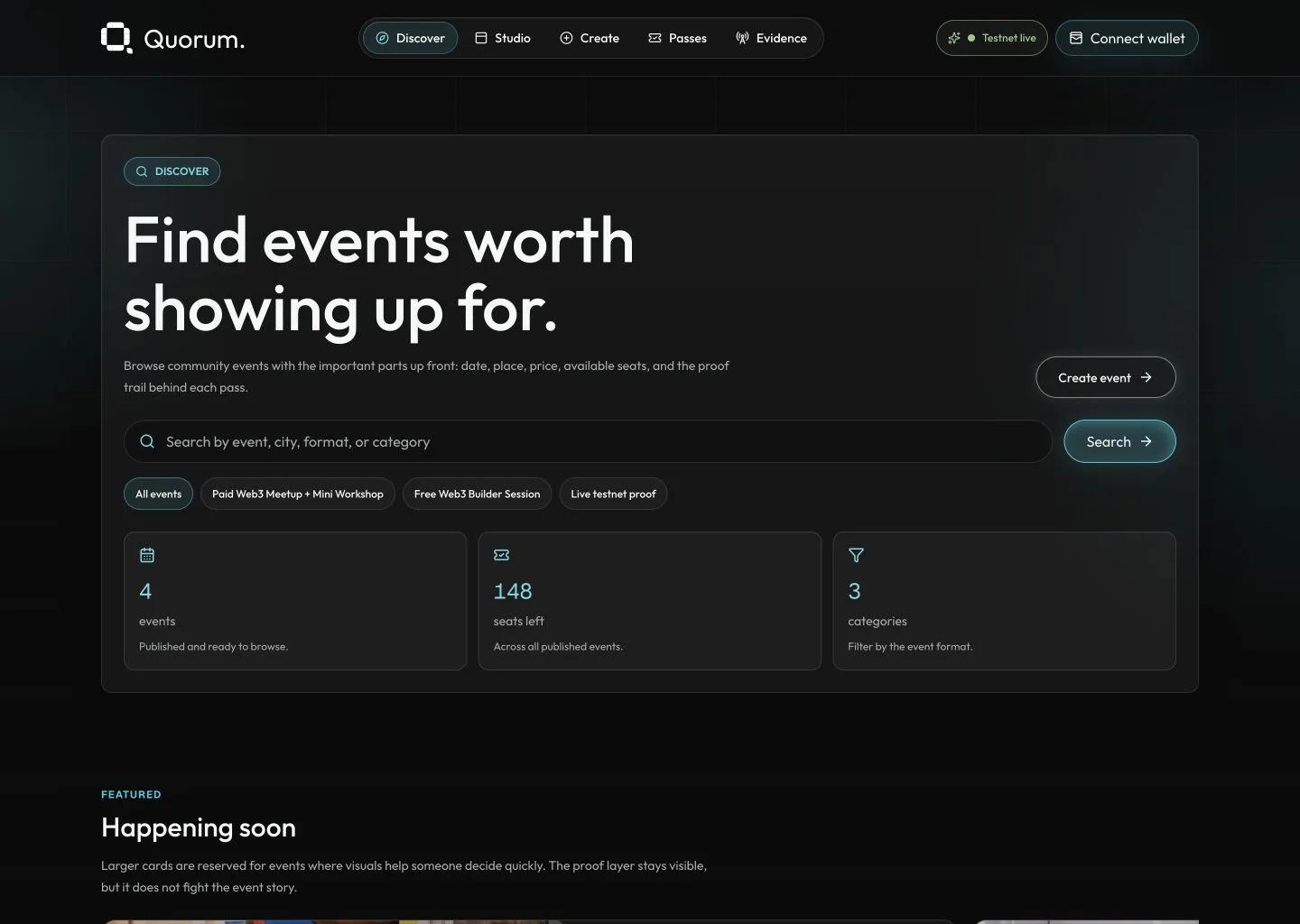1300x924 pixels.
Task: Click the DISCOVER pill label
Action: 172,171
